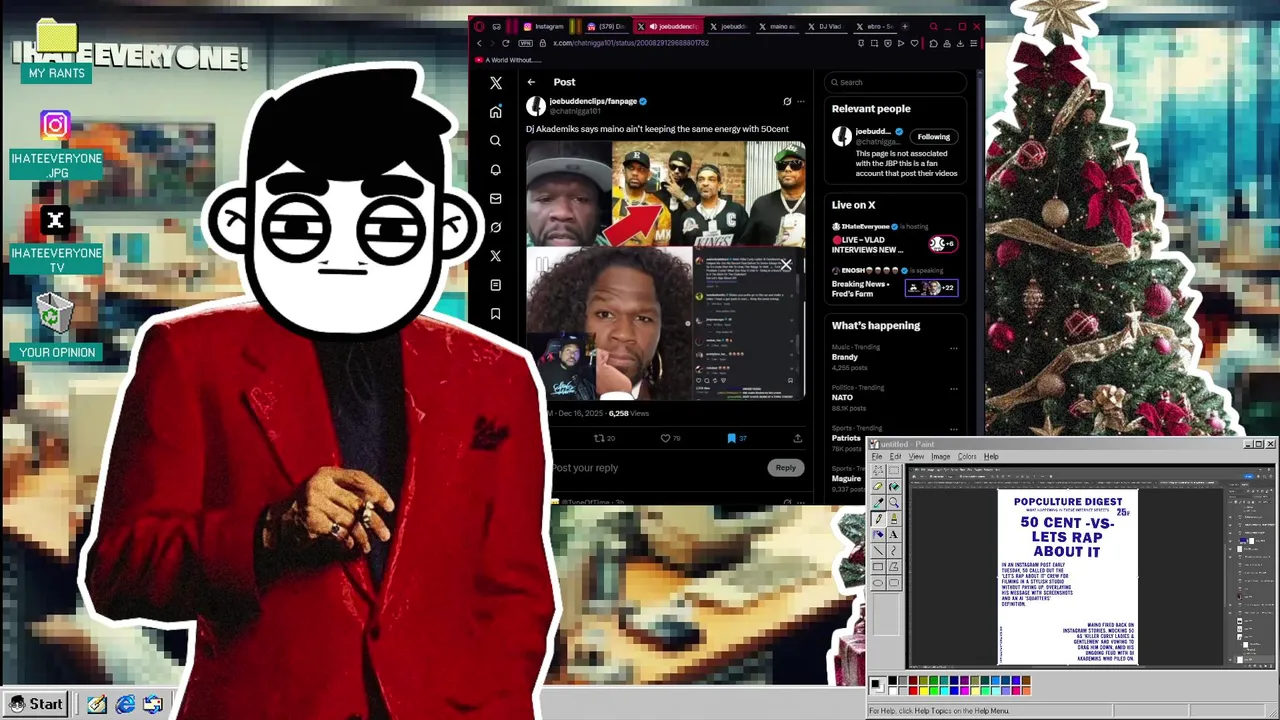The height and width of the screenshot is (720, 1280).
Task: Select the Eraser tool in Paint
Action: click(878, 486)
